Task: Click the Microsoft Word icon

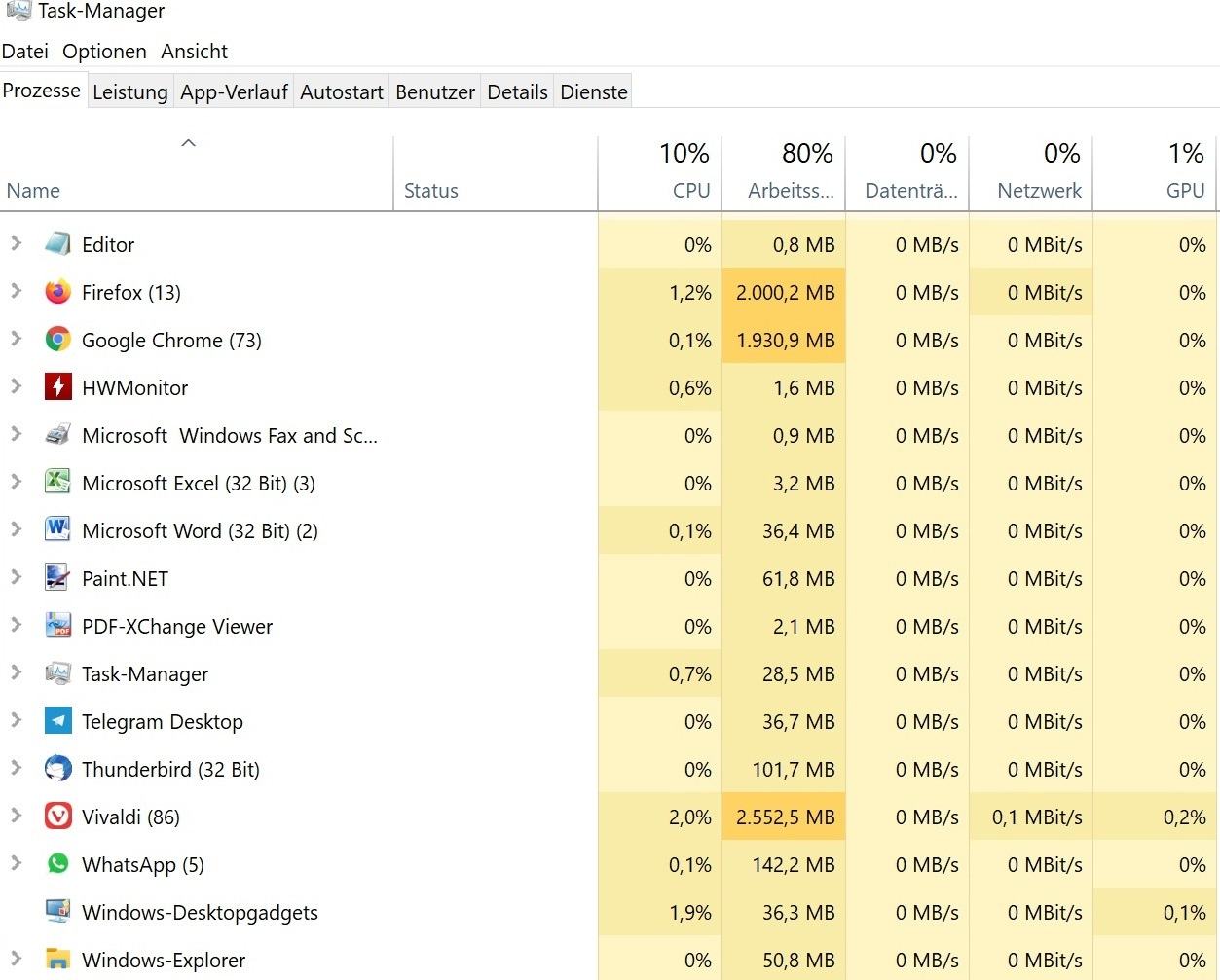Action: coord(58,530)
